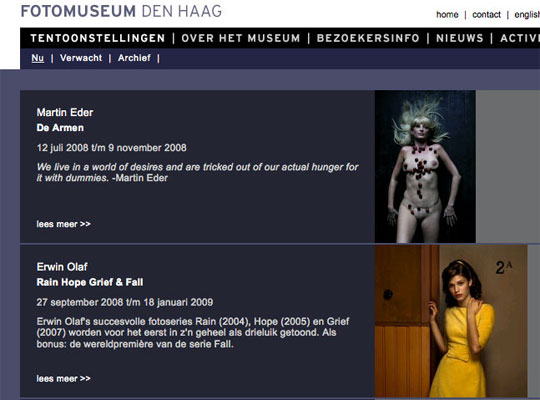Switch language via the english link
The width and height of the screenshot is (540, 400).
pyautogui.click(x=527, y=15)
